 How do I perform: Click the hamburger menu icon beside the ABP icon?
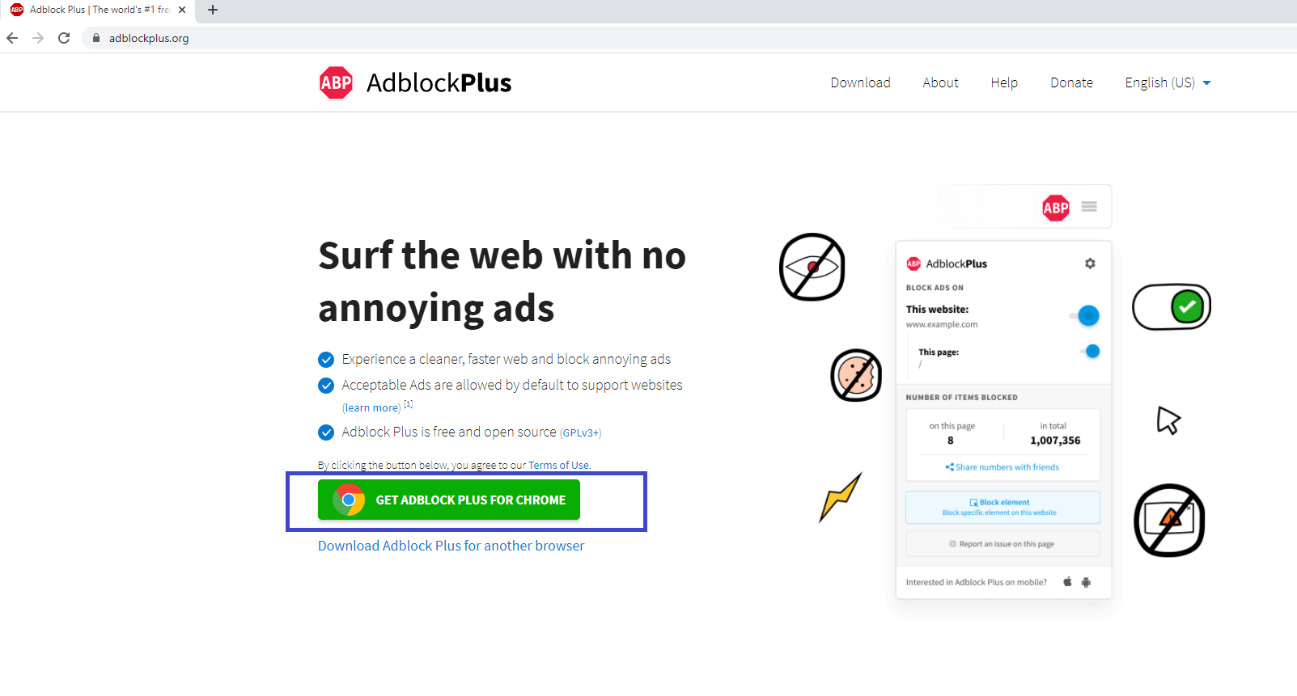tap(1089, 207)
